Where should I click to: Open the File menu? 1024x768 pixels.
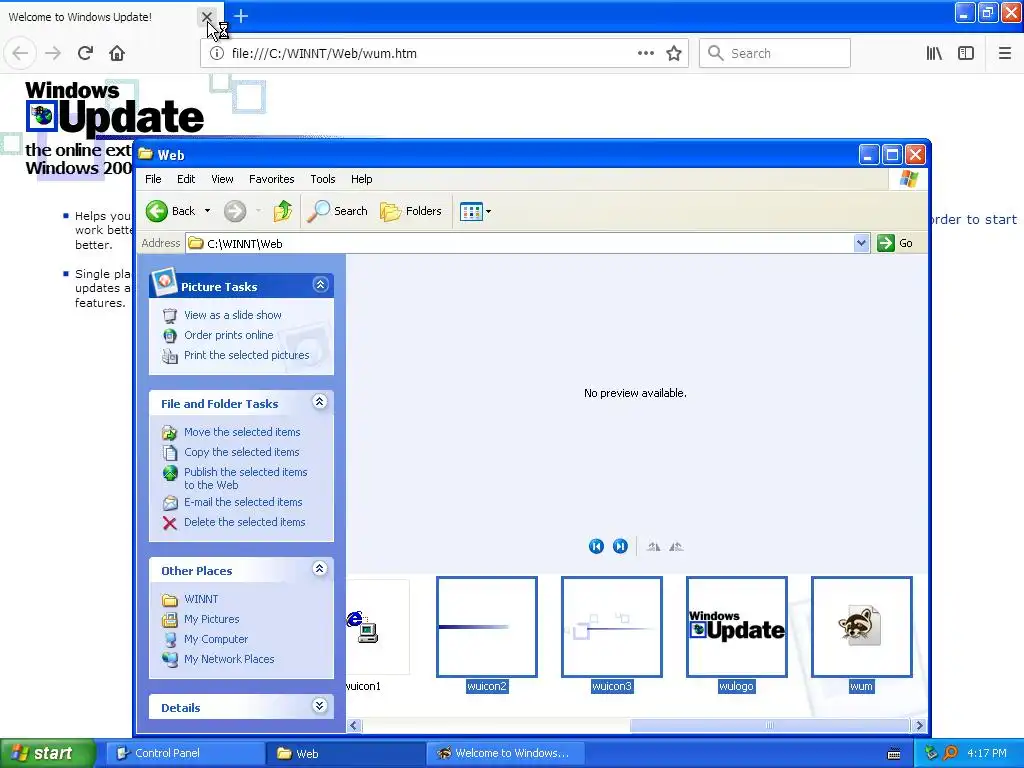coord(153,179)
